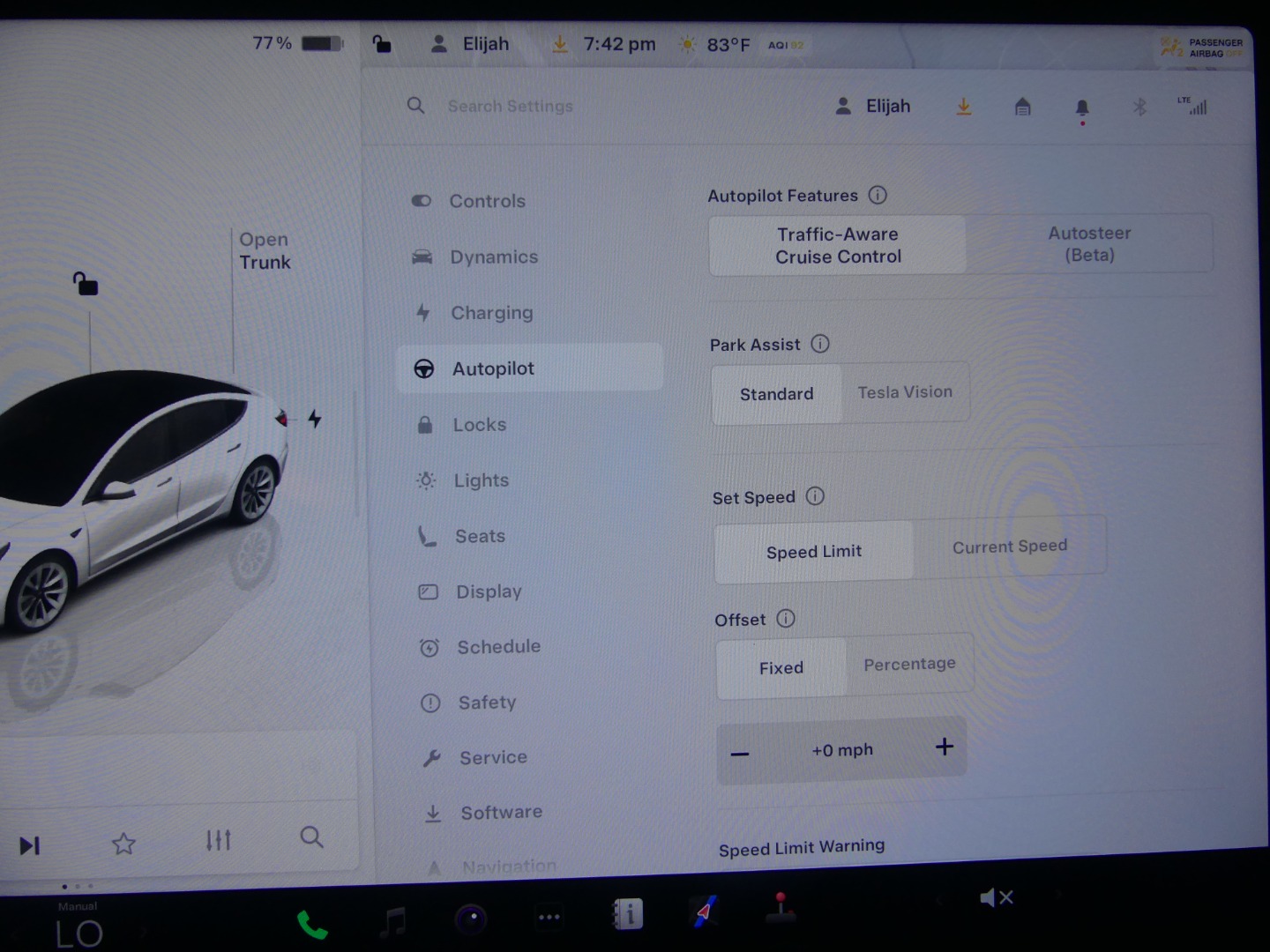Screen dimensions: 1270x952
Task: Set speed mode to Current Speed
Action: point(1009,547)
